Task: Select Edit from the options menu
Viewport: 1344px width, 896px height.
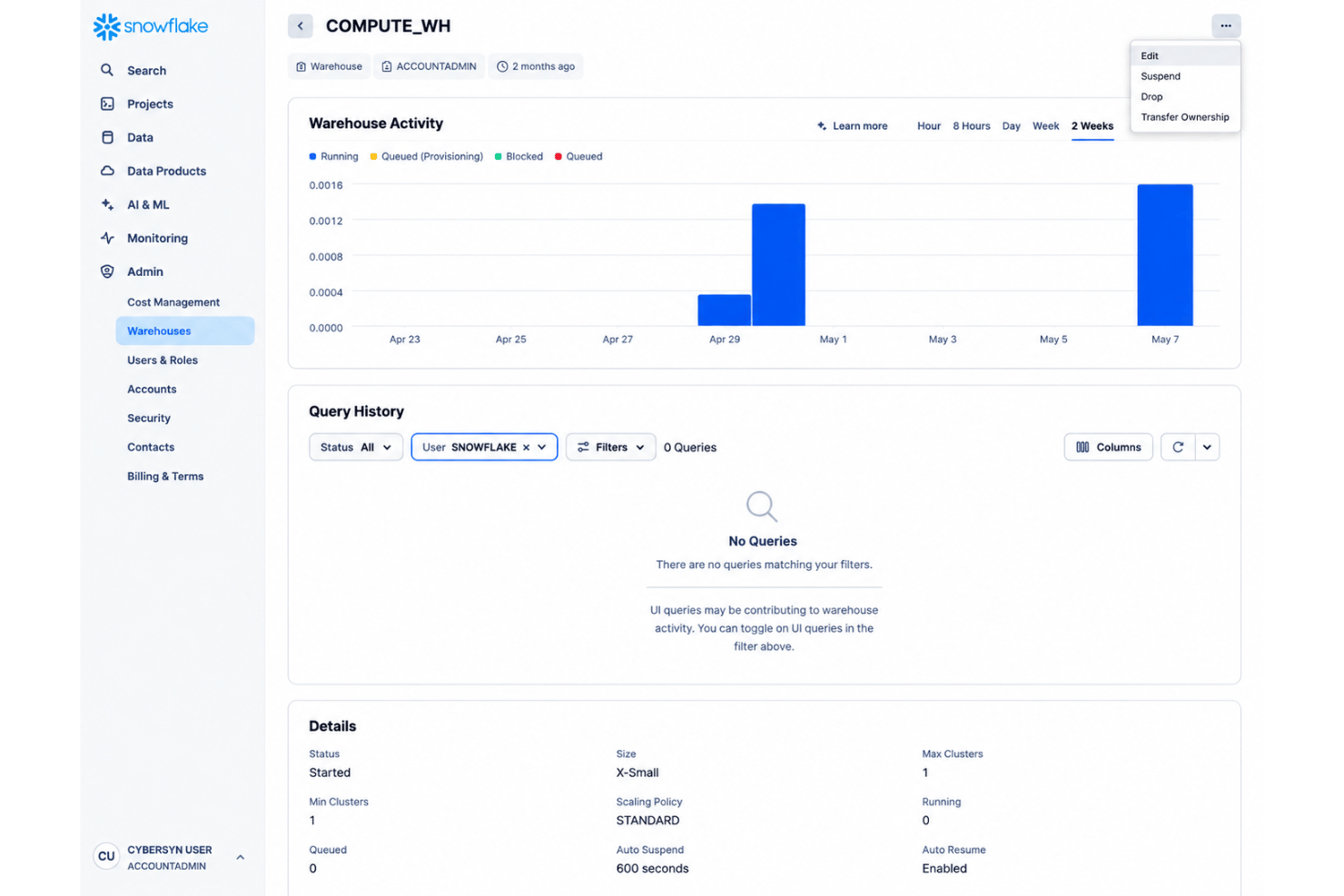Action: [x=1185, y=55]
